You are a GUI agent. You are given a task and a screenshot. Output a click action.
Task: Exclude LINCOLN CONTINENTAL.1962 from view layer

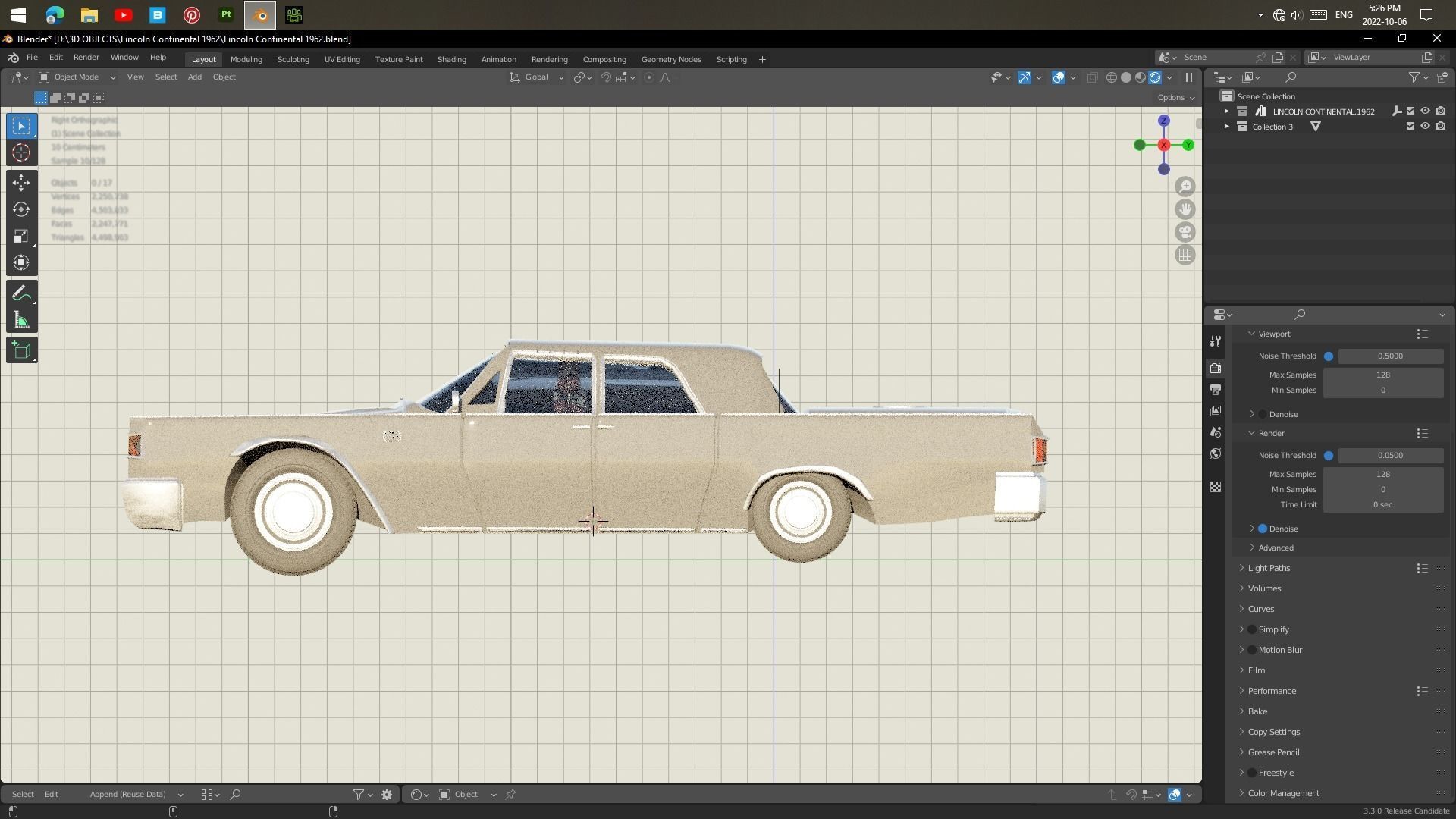[1410, 111]
